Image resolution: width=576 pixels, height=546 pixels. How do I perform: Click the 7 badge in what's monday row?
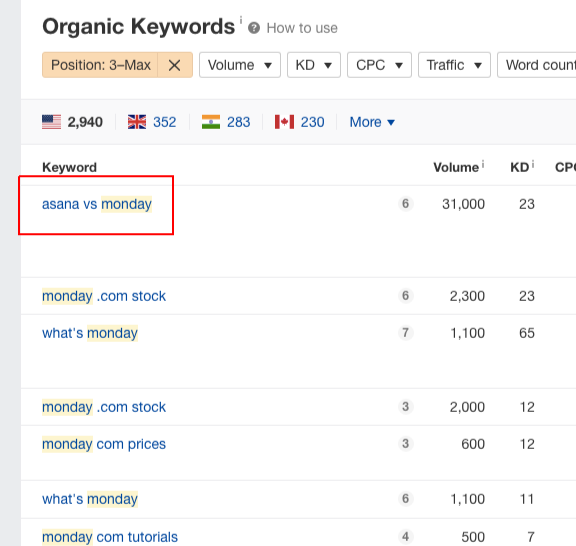[x=406, y=333]
